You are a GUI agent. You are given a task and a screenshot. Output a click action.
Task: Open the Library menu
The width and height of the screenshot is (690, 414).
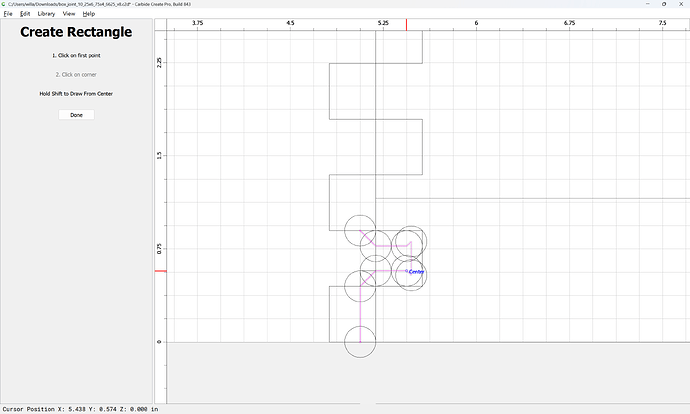(46, 14)
